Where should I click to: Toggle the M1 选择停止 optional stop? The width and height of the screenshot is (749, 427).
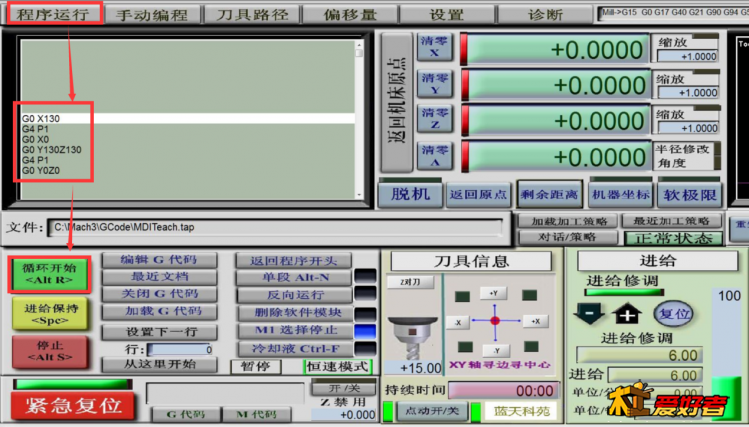click(x=295, y=331)
